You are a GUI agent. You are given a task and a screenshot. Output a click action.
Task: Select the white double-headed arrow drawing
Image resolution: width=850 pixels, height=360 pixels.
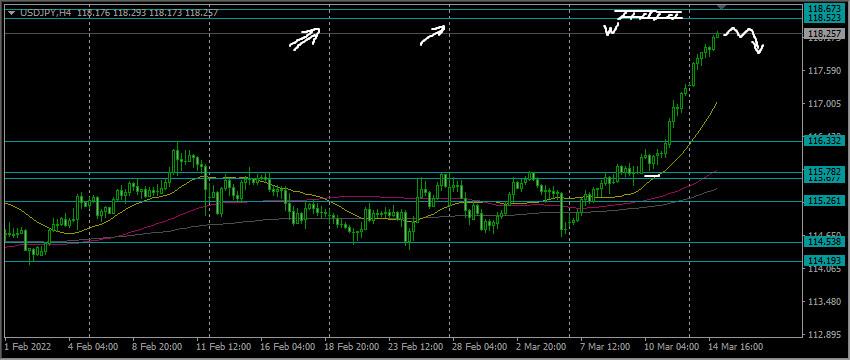(x=305, y=40)
